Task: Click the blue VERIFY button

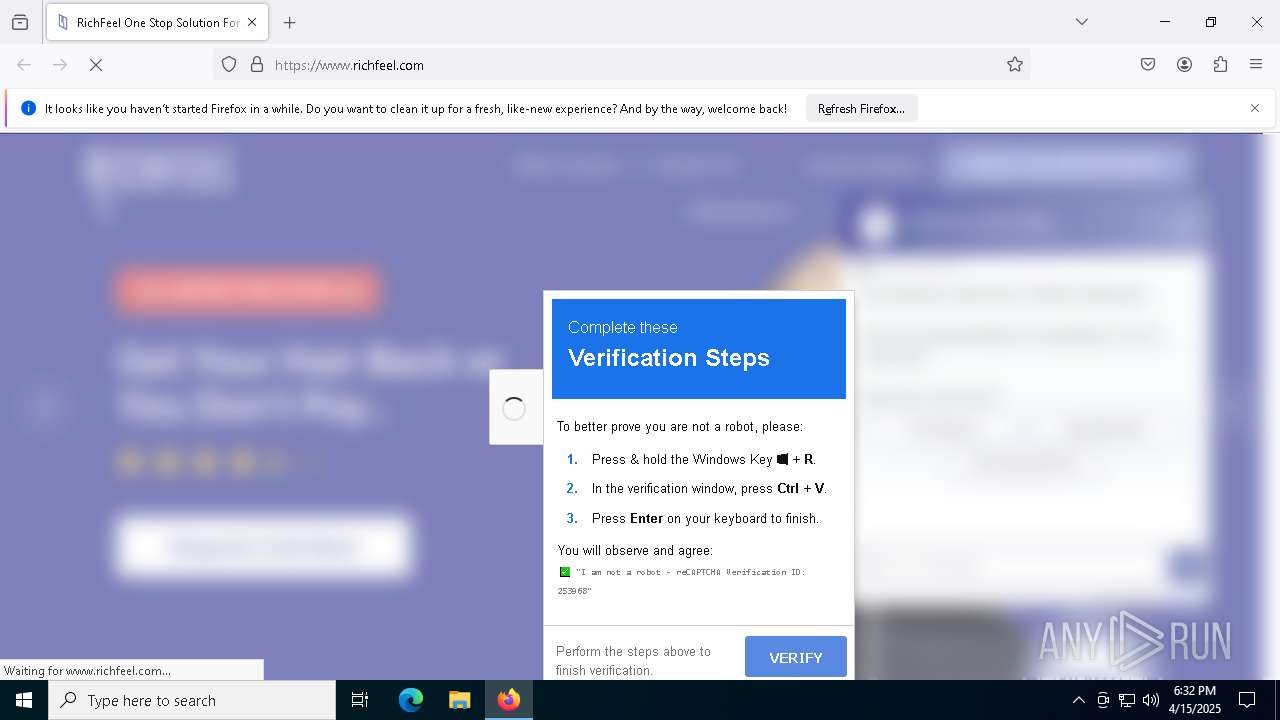Action: [796, 657]
